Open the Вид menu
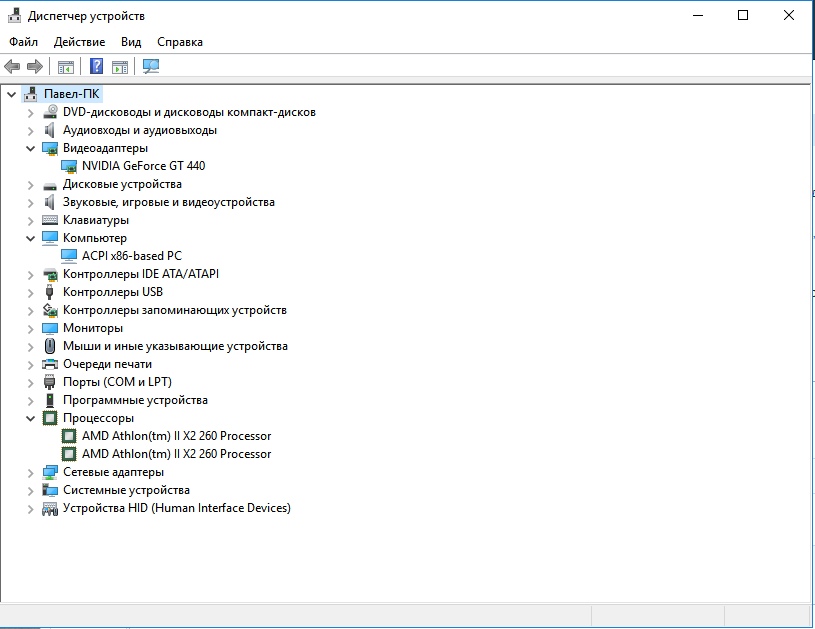The height and width of the screenshot is (629, 815). (131, 42)
